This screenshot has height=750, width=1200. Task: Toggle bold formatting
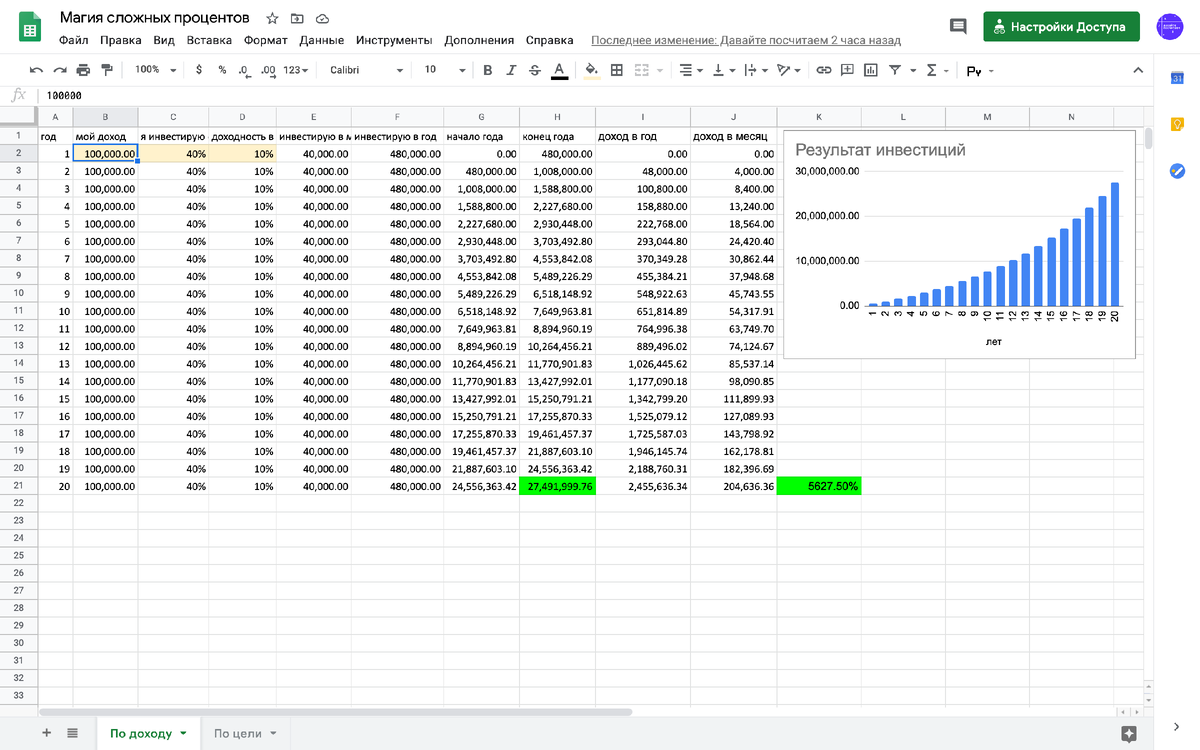coord(488,70)
